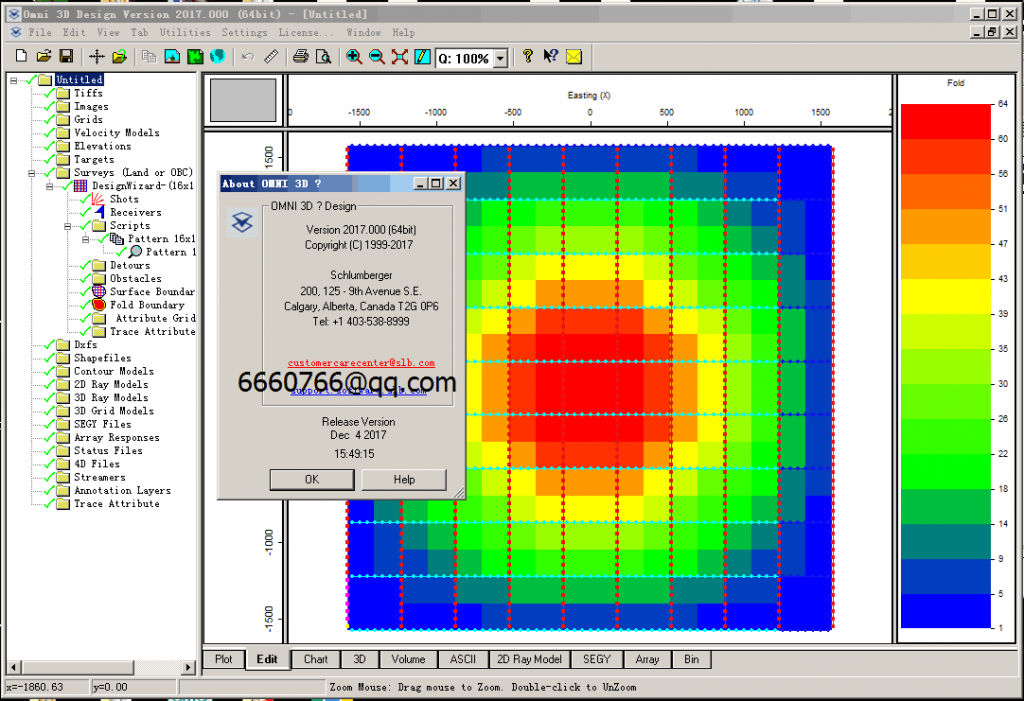
Task: Switch to the Chart tab
Action: tap(315, 659)
